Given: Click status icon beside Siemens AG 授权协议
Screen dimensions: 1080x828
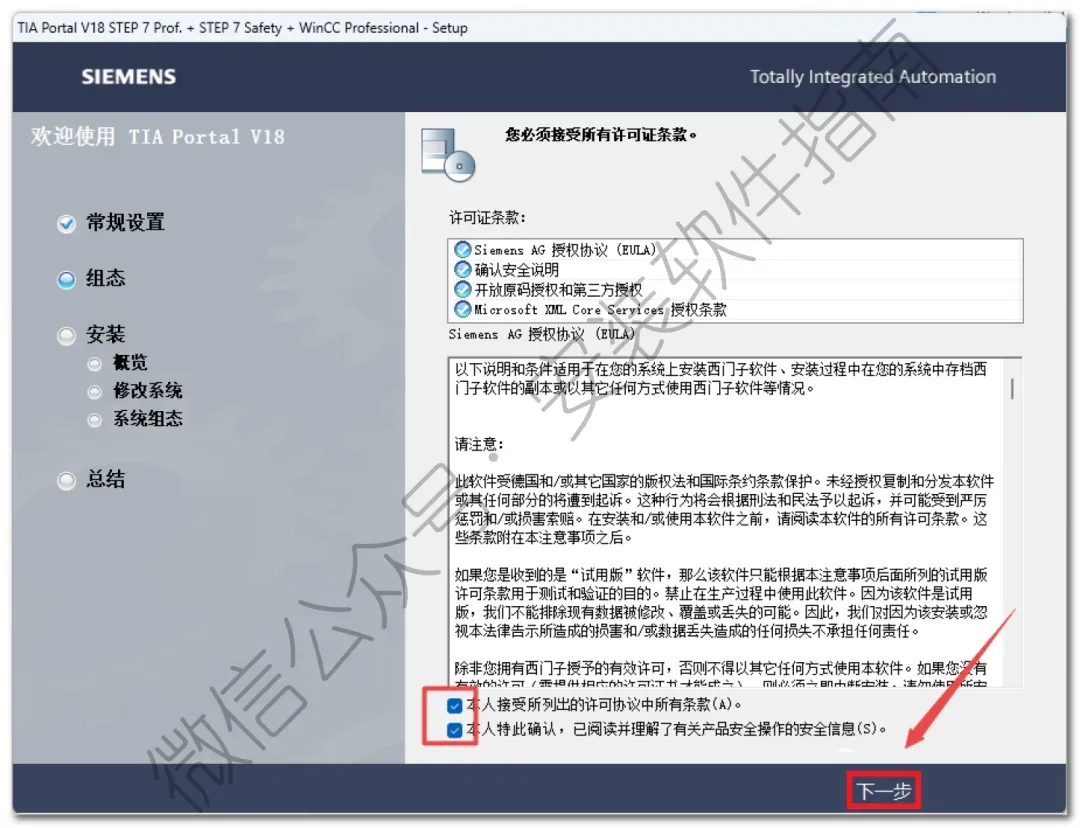Looking at the screenshot, I should click(x=463, y=249).
